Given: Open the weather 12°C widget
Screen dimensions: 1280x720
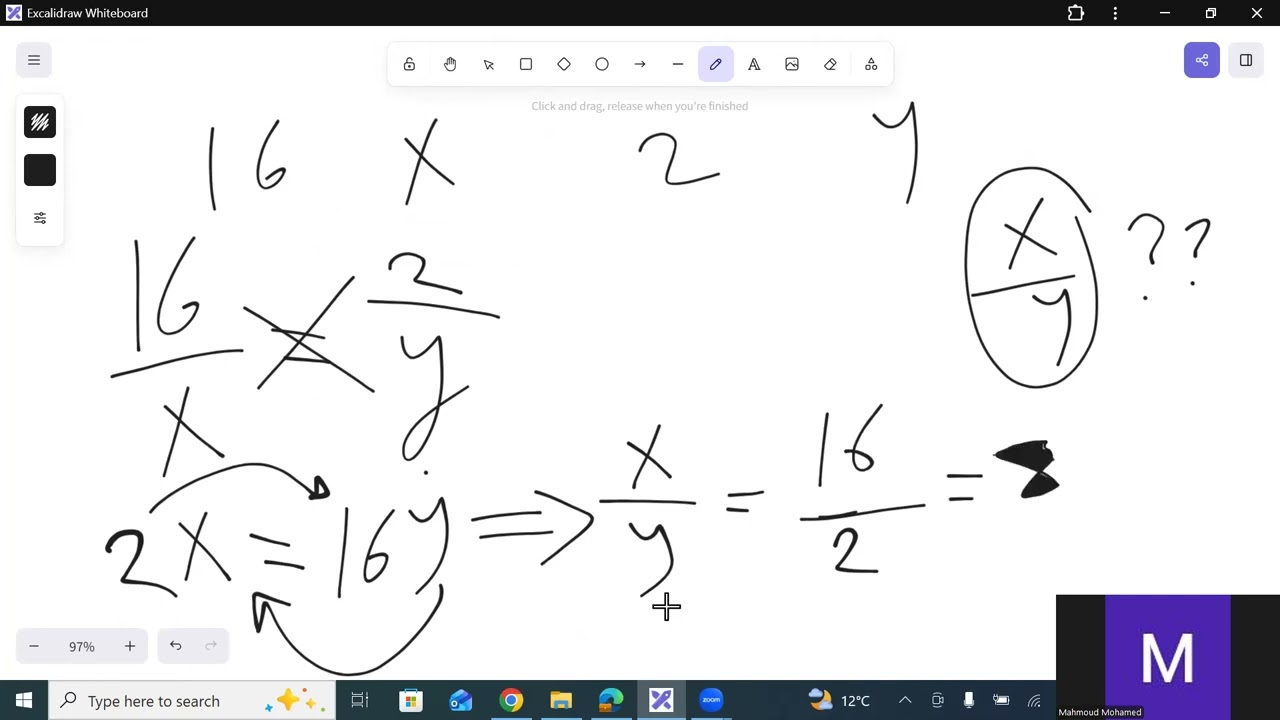Looking at the screenshot, I should 838,700.
